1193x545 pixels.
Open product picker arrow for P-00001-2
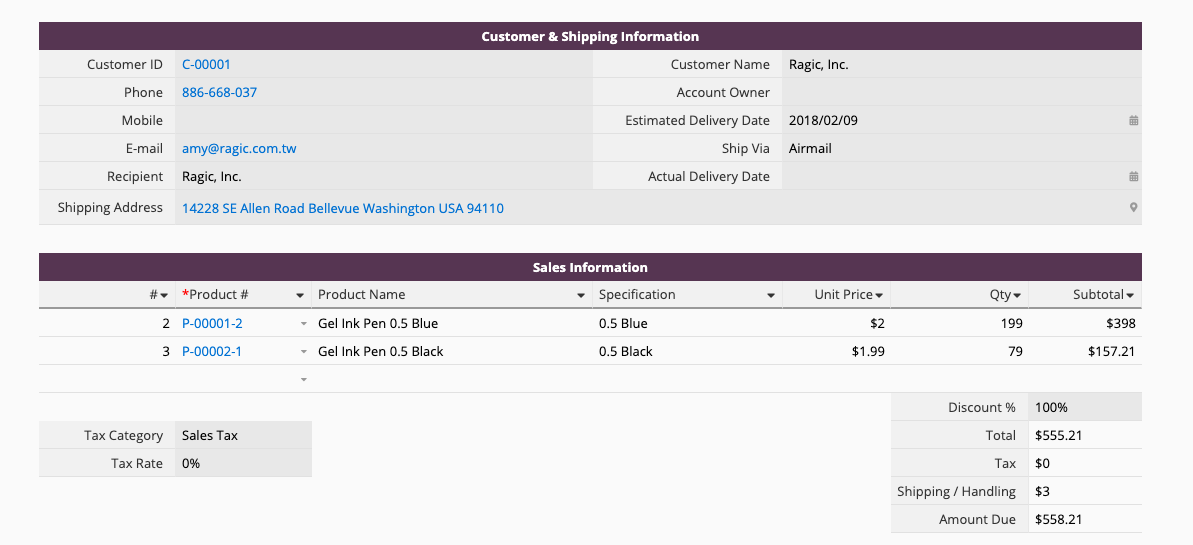tap(303, 324)
